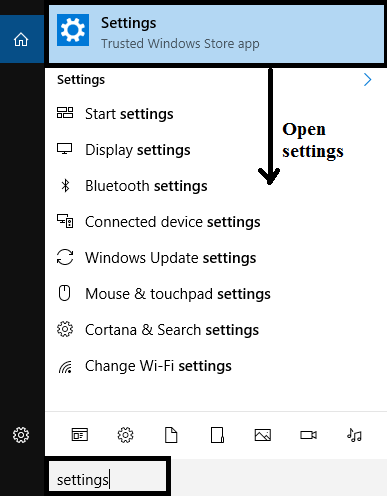
Task: Filter search results by Folders
Action: [x=217, y=435]
